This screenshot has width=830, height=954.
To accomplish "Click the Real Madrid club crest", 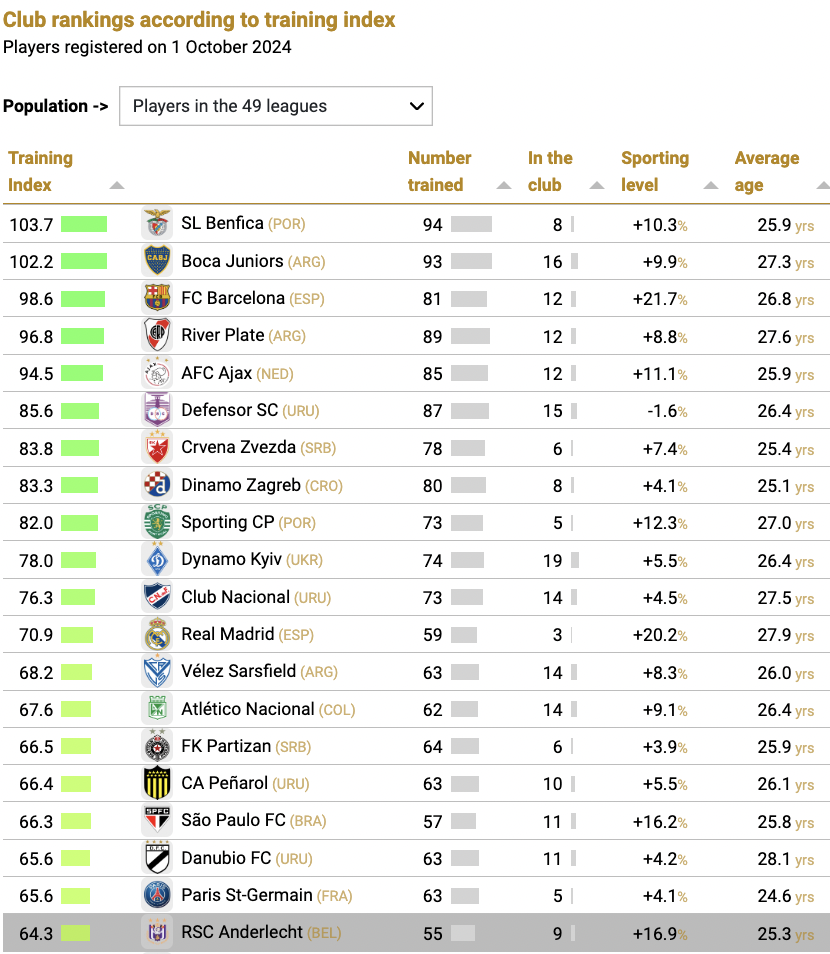I will 156,634.
